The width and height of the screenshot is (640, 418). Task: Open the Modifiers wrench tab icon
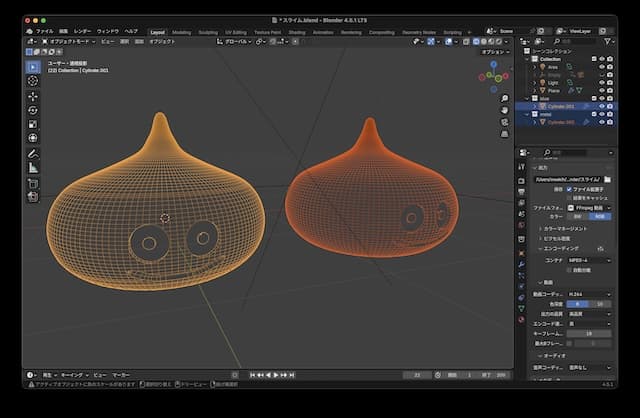tap(521, 264)
